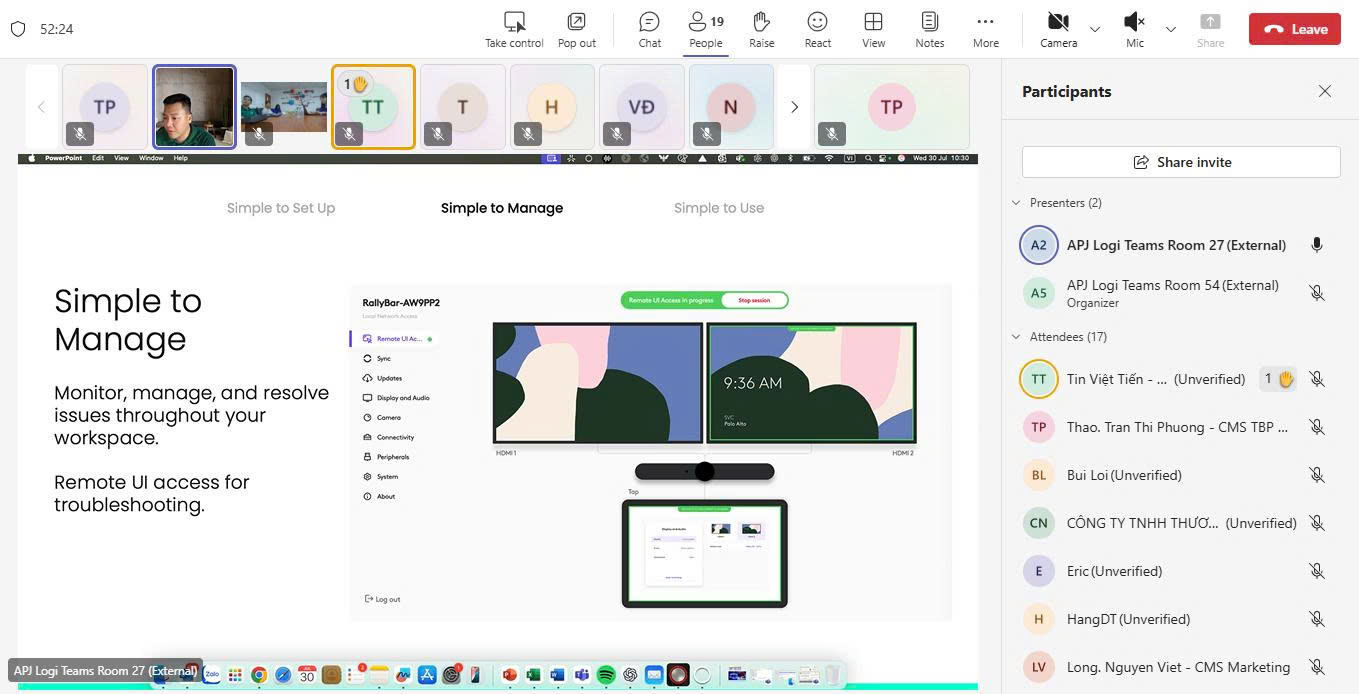Click the Share invite button

pyautogui.click(x=1181, y=162)
